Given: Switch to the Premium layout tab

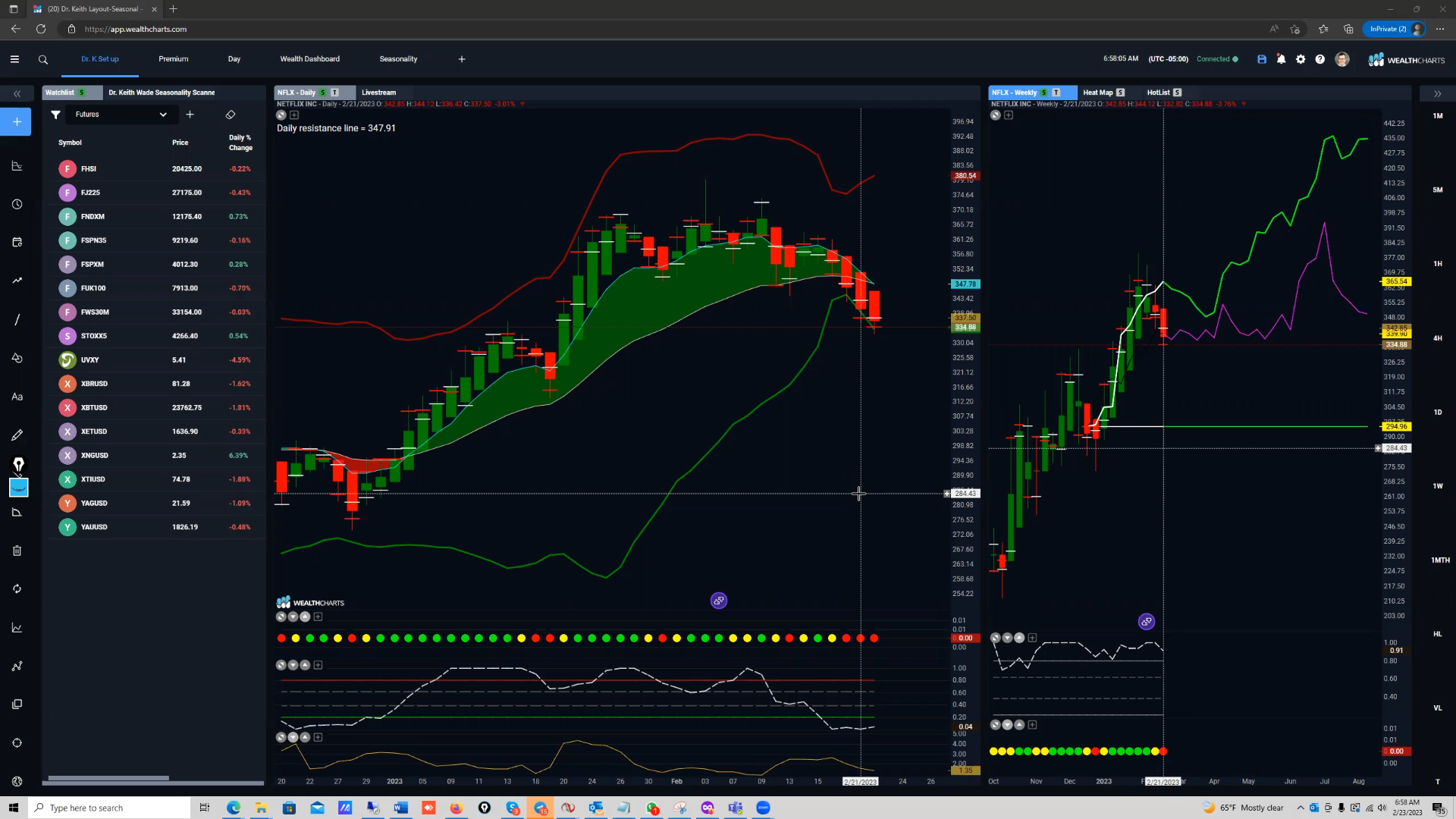Looking at the screenshot, I should pos(174,59).
